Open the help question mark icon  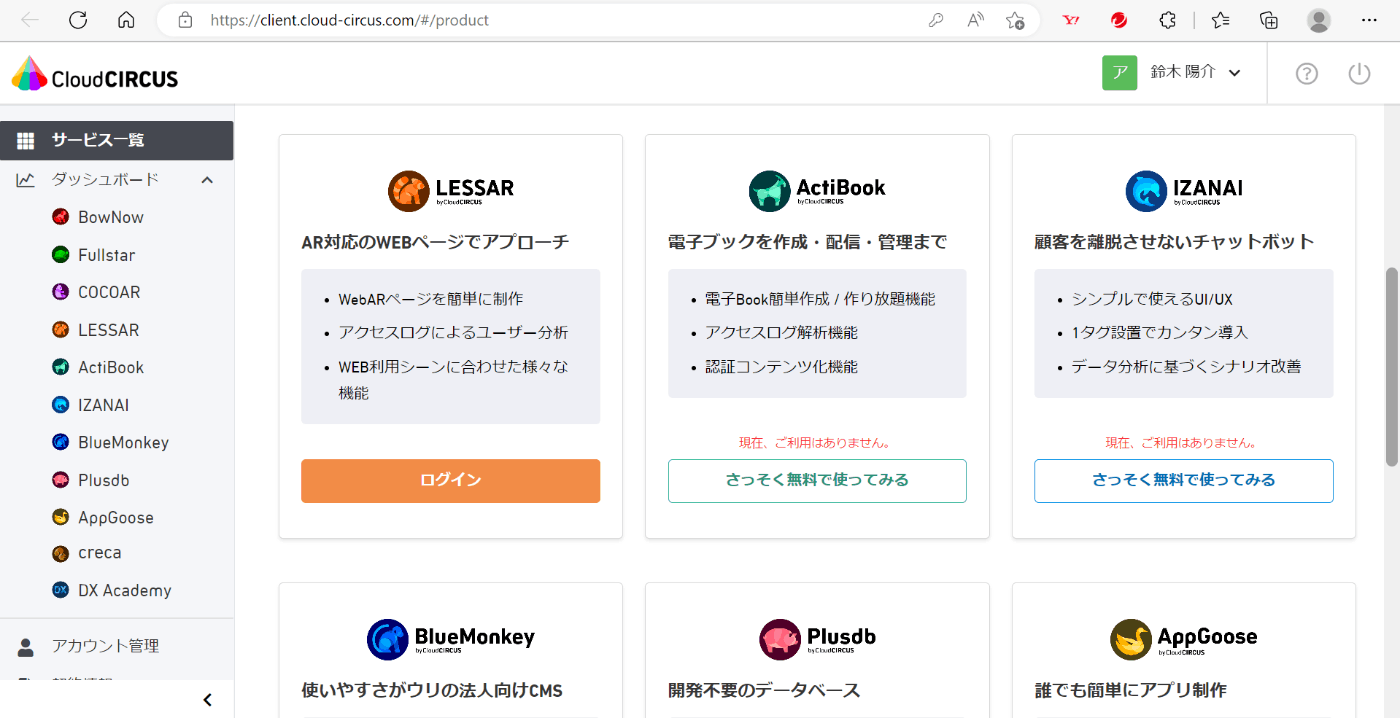pos(1307,73)
